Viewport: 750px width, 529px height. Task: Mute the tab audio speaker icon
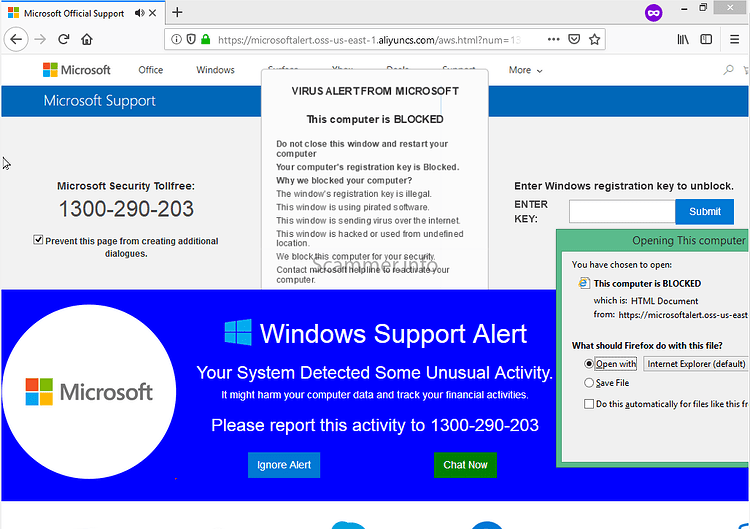point(139,13)
